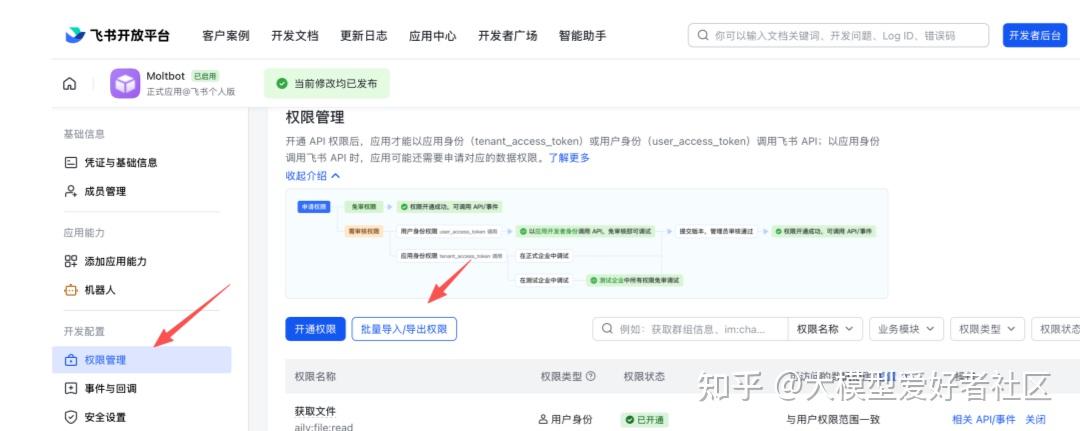Click the 机器人 robot icon
The width and height of the screenshot is (1080, 431).
click(70, 290)
